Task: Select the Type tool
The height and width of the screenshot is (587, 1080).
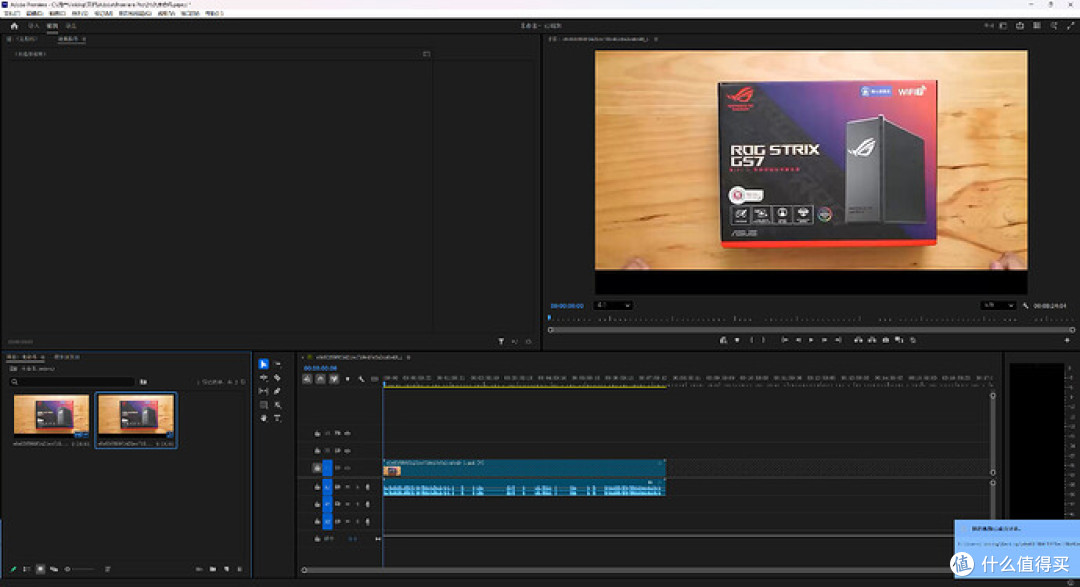Action: [x=278, y=418]
